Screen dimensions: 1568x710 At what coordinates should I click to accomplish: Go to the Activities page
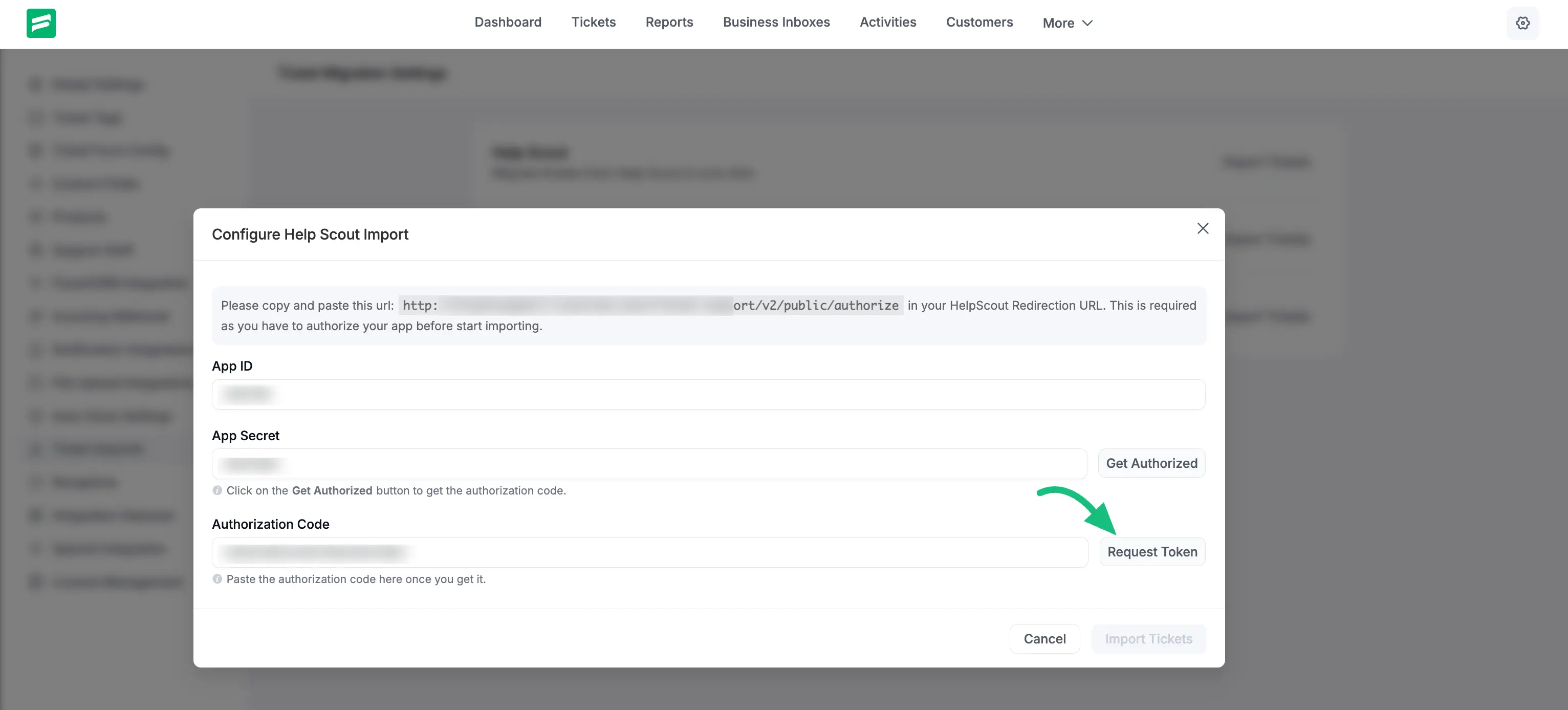point(887,22)
